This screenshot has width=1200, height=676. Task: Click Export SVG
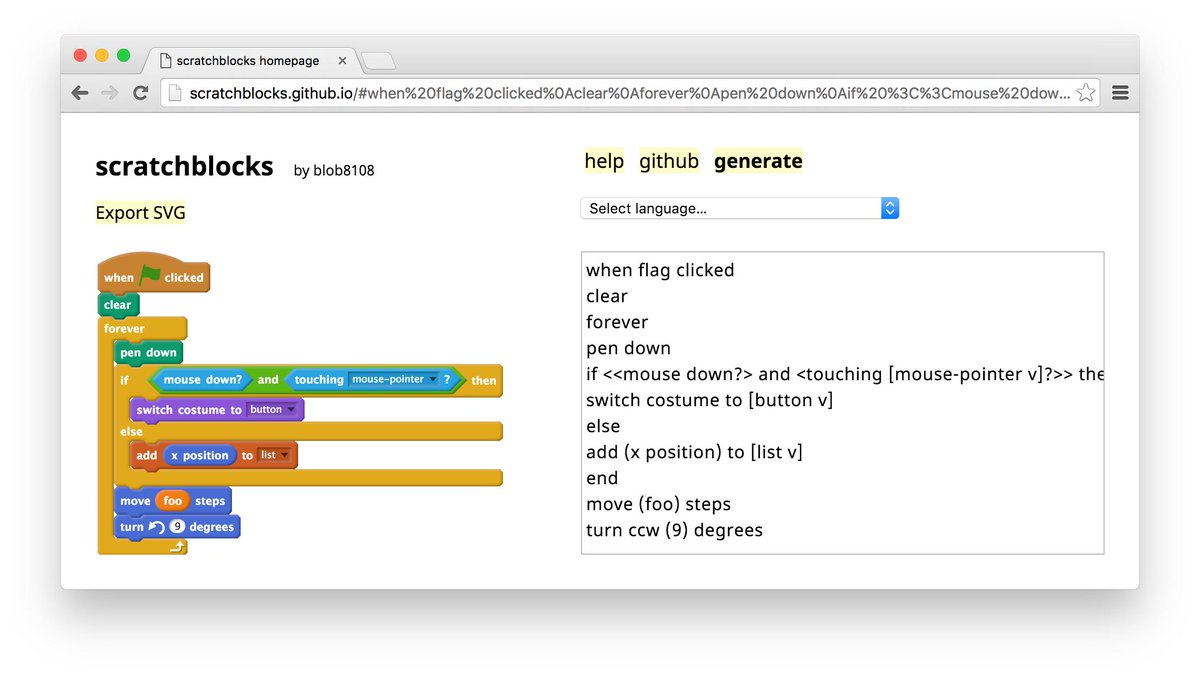pos(140,212)
